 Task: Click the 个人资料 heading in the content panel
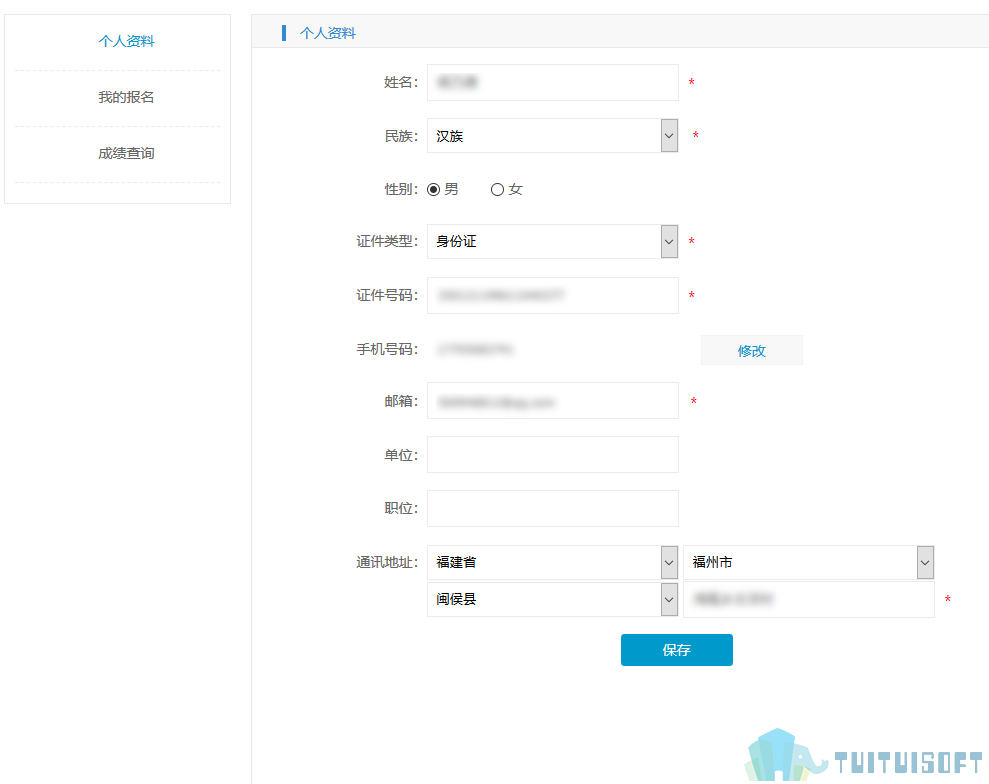[x=327, y=33]
